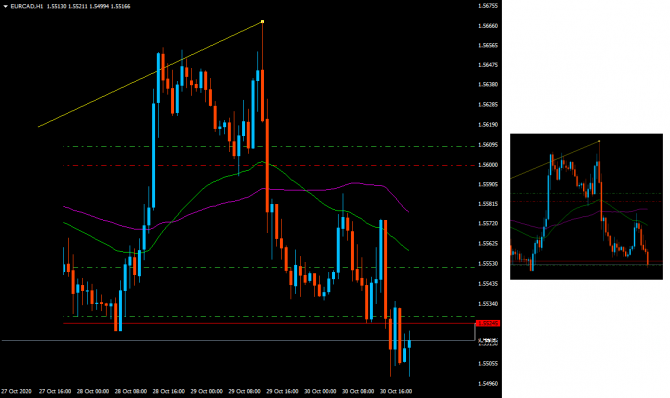Click the upper green dashed line near 1.56095
The image size is (670, 398).
pyautogui.click(x=269, y=147)
